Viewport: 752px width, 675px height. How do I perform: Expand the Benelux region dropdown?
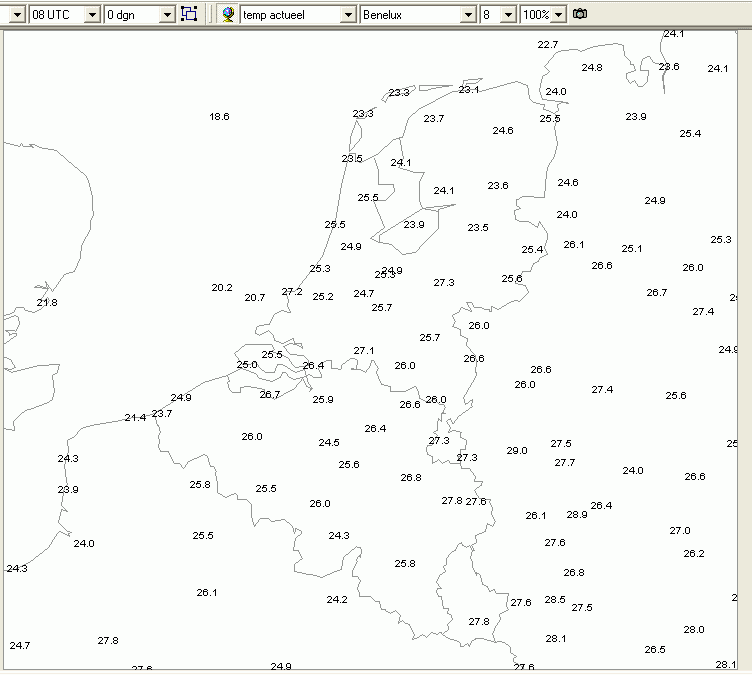click(468, 15)
